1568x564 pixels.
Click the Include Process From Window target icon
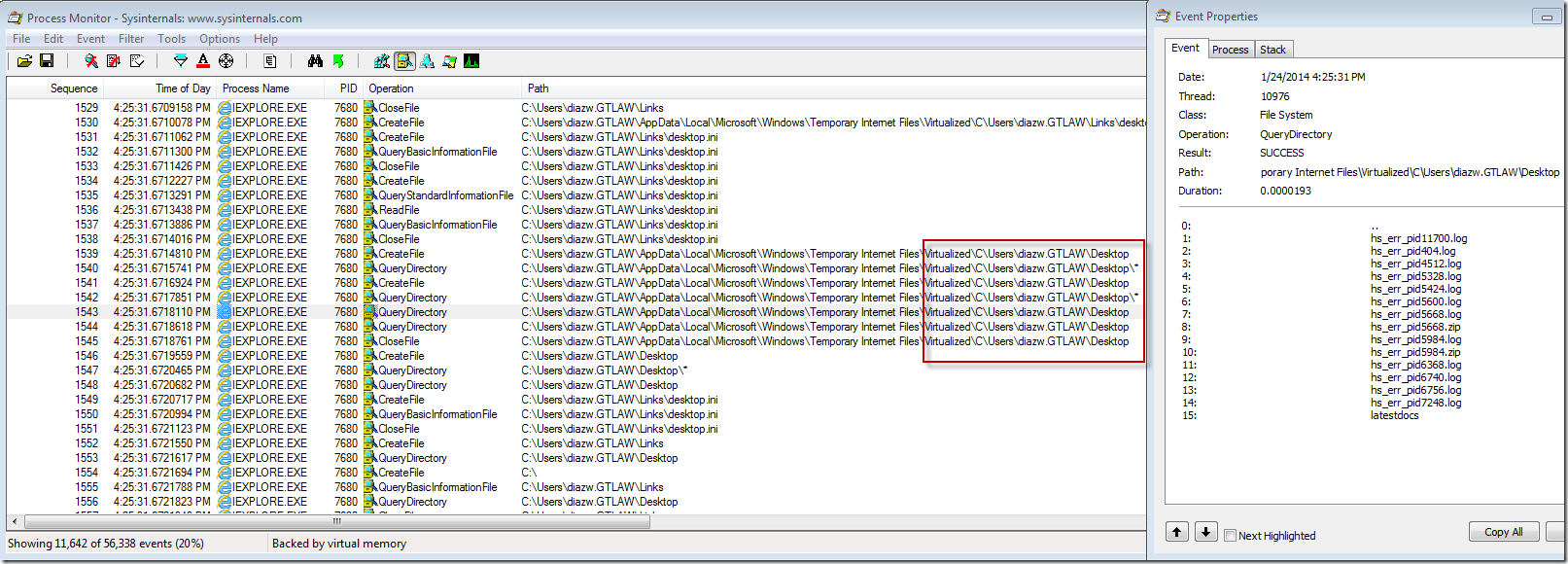[226, 61]
